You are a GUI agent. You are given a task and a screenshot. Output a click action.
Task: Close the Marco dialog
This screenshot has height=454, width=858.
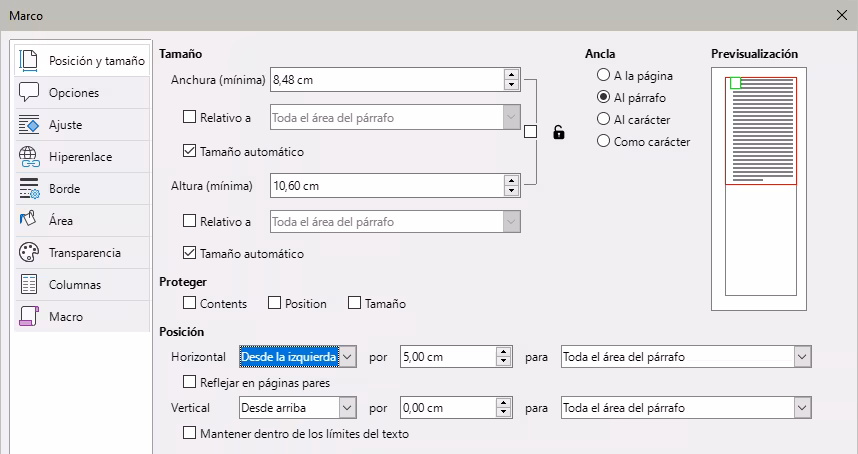click(840, 15)
